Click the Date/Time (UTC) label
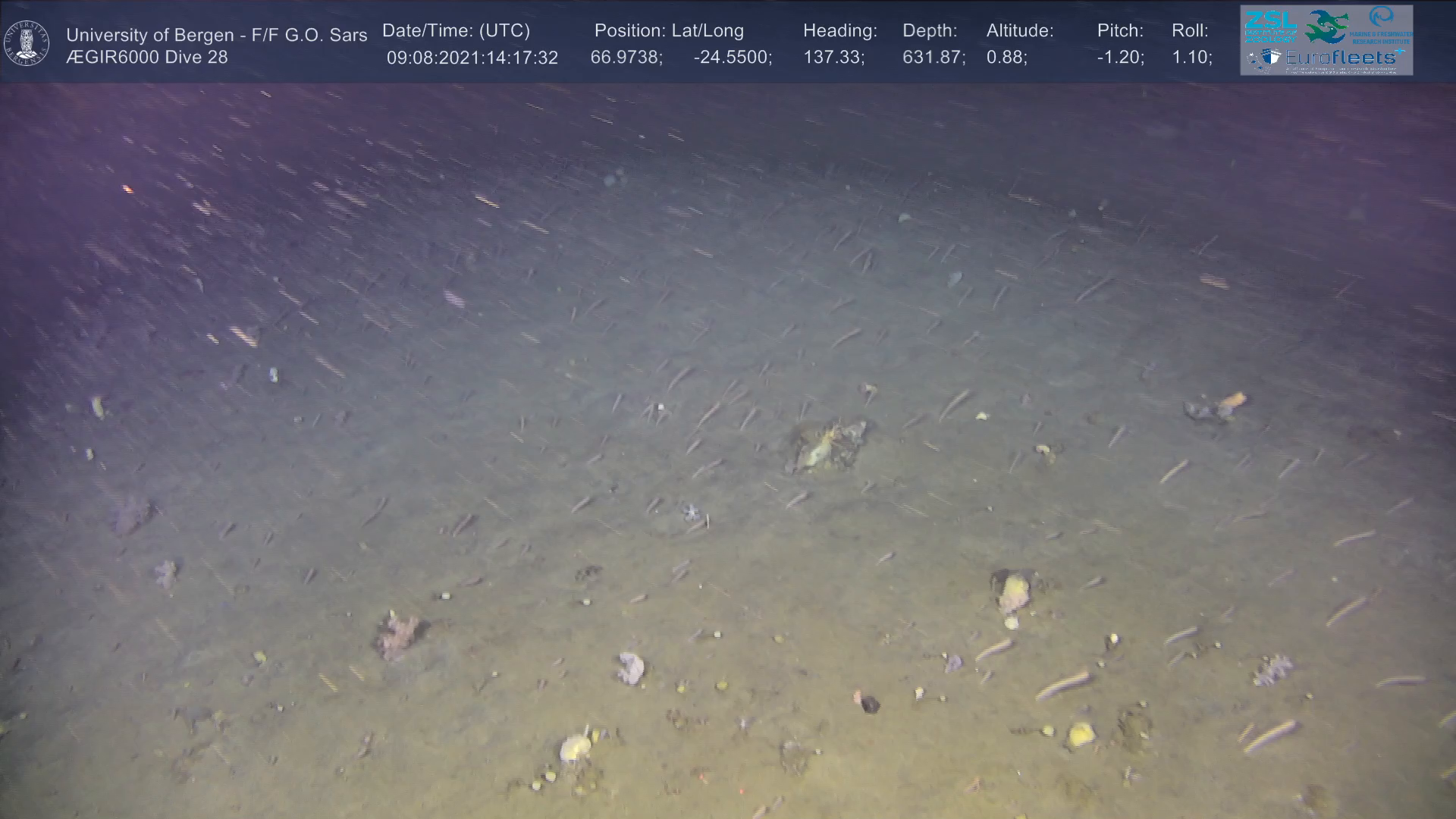 [456, 31]
